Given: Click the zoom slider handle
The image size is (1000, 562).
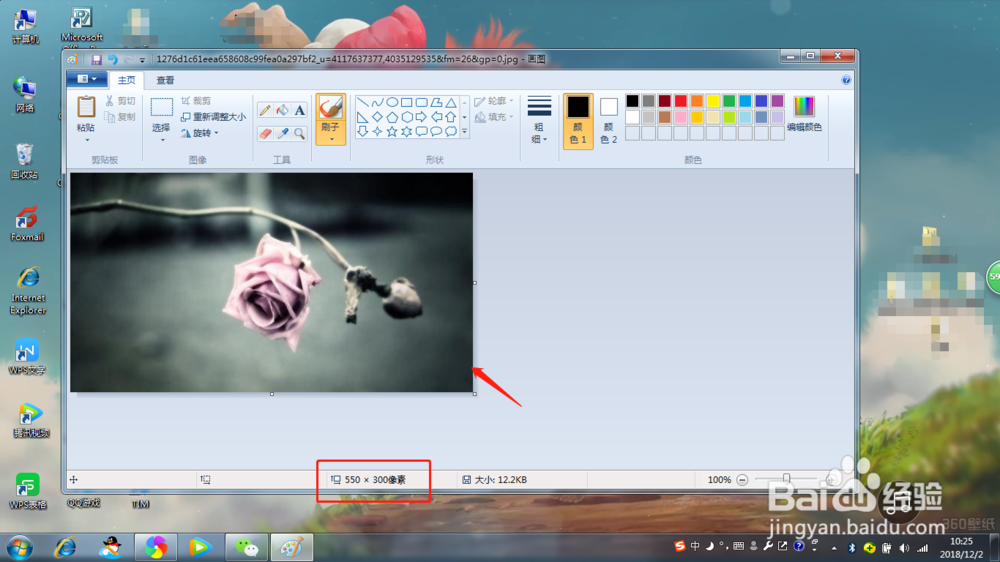Looking at the screenshot, I should click(786, 478).
